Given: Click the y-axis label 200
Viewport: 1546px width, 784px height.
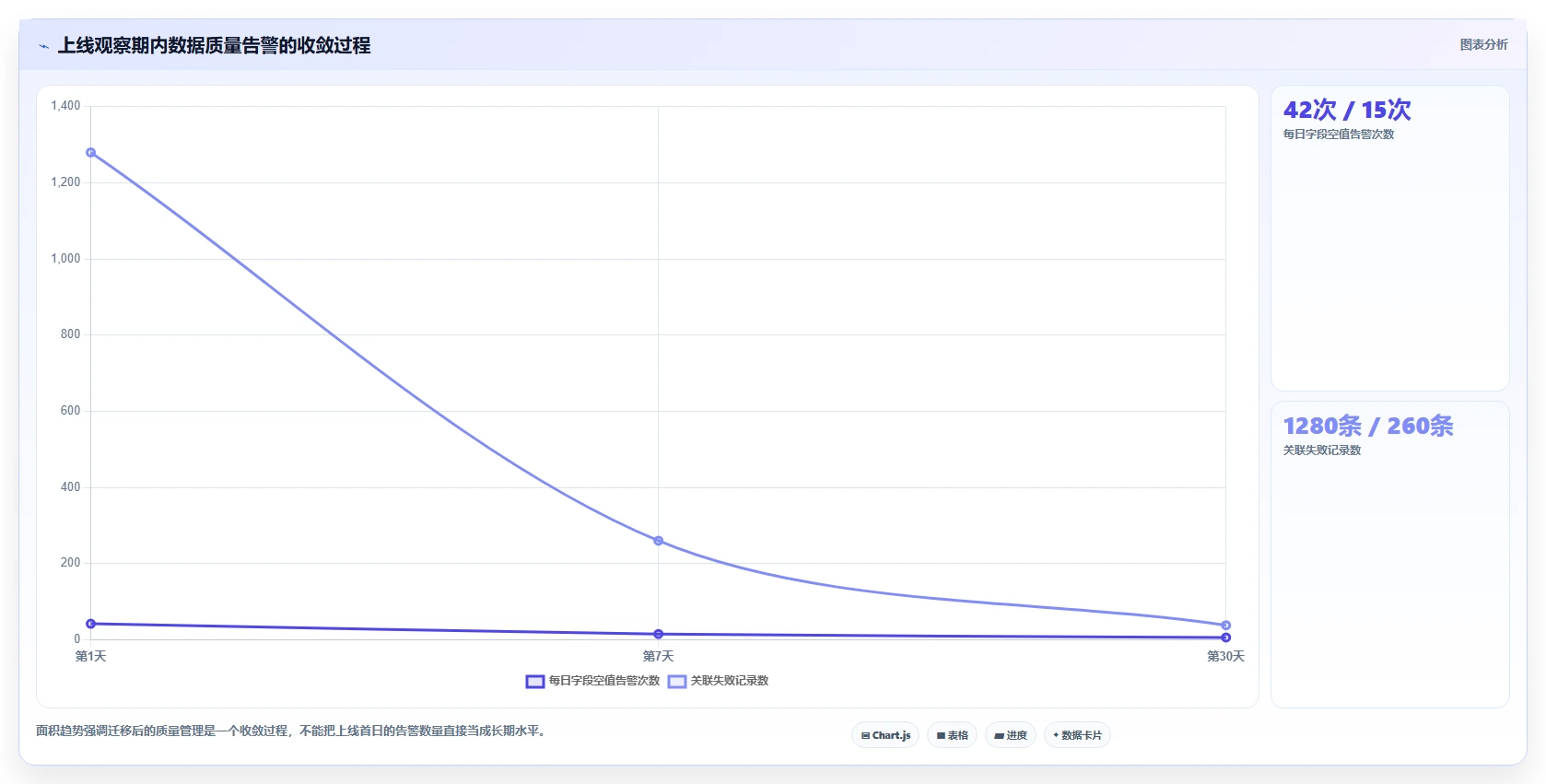Looking at the screenshot, I should 70,563.
